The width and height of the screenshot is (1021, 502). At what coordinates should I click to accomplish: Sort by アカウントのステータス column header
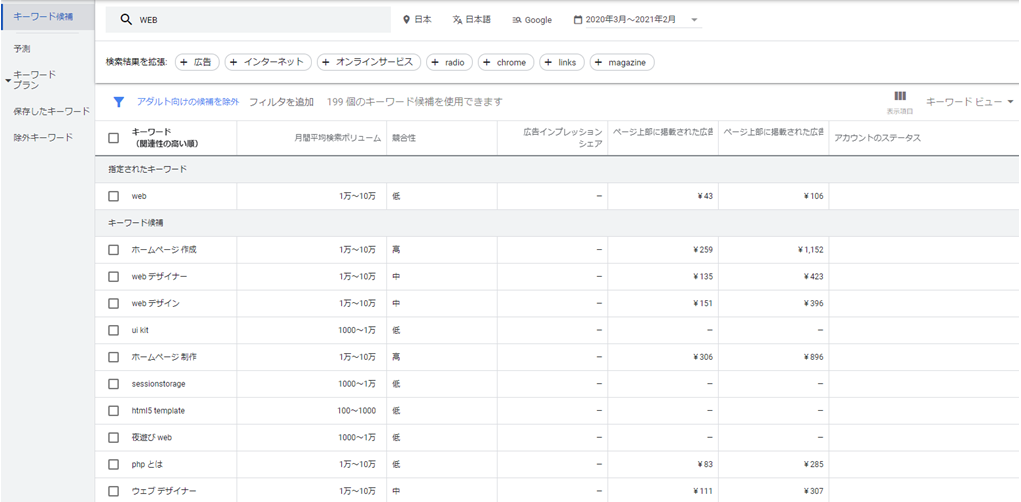pyautogui.click(x=877, y=138)
